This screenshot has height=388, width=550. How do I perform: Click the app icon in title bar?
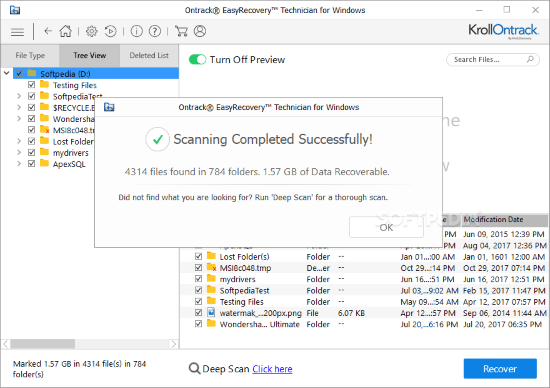point(15,10)
